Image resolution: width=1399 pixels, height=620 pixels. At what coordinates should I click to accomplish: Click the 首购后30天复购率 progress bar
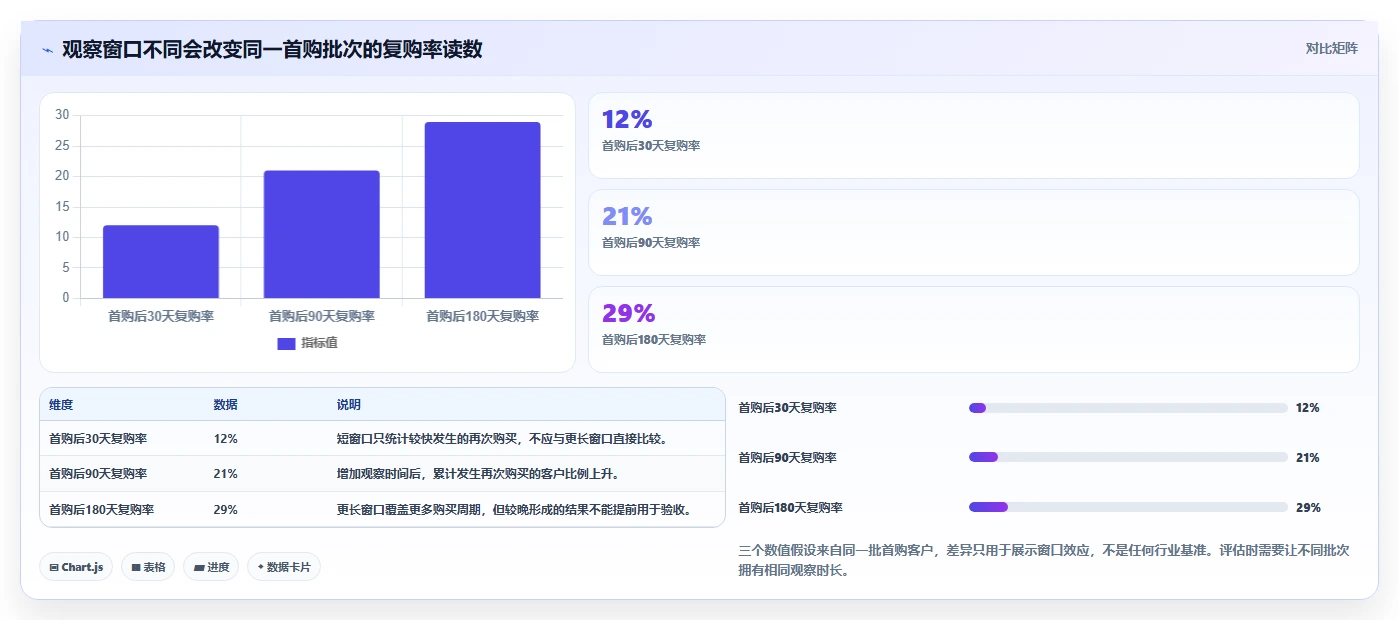point(1128,408)
